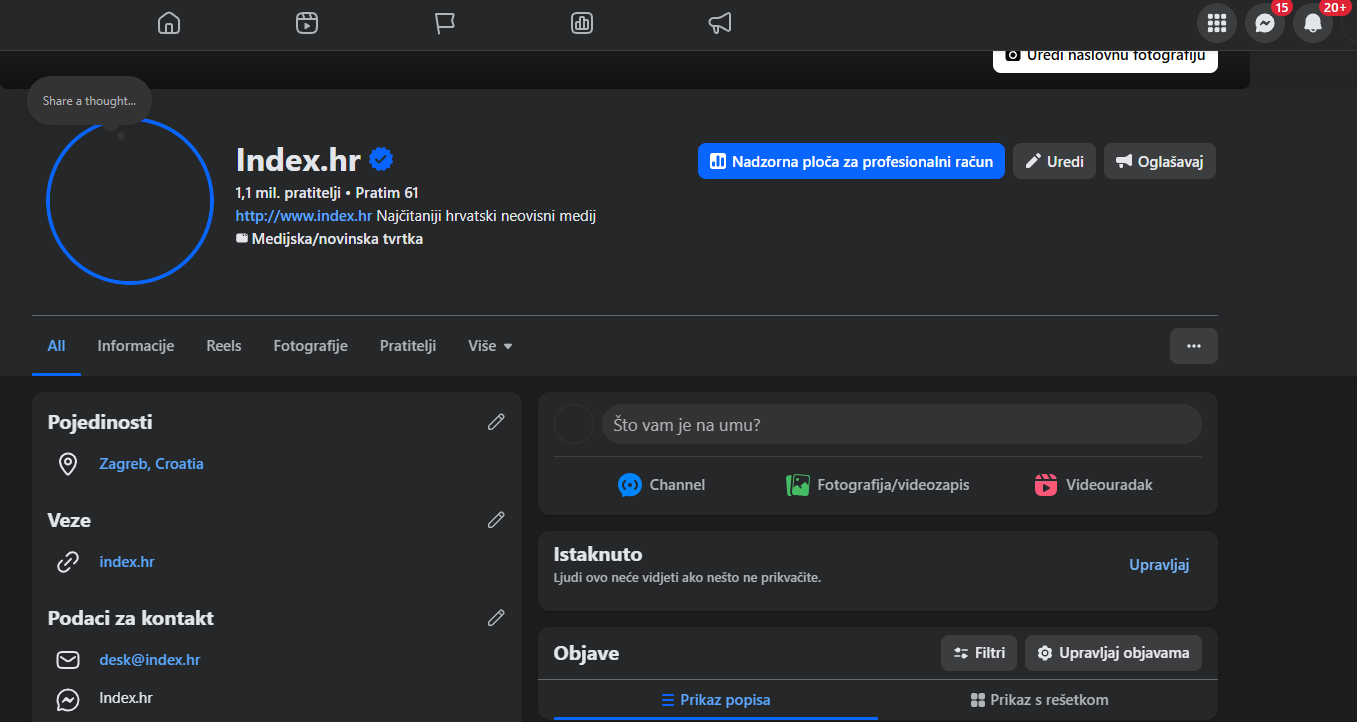Open the http://www.index.hr link
This screenshot has width=1357, height=722.
pos(304,215)
